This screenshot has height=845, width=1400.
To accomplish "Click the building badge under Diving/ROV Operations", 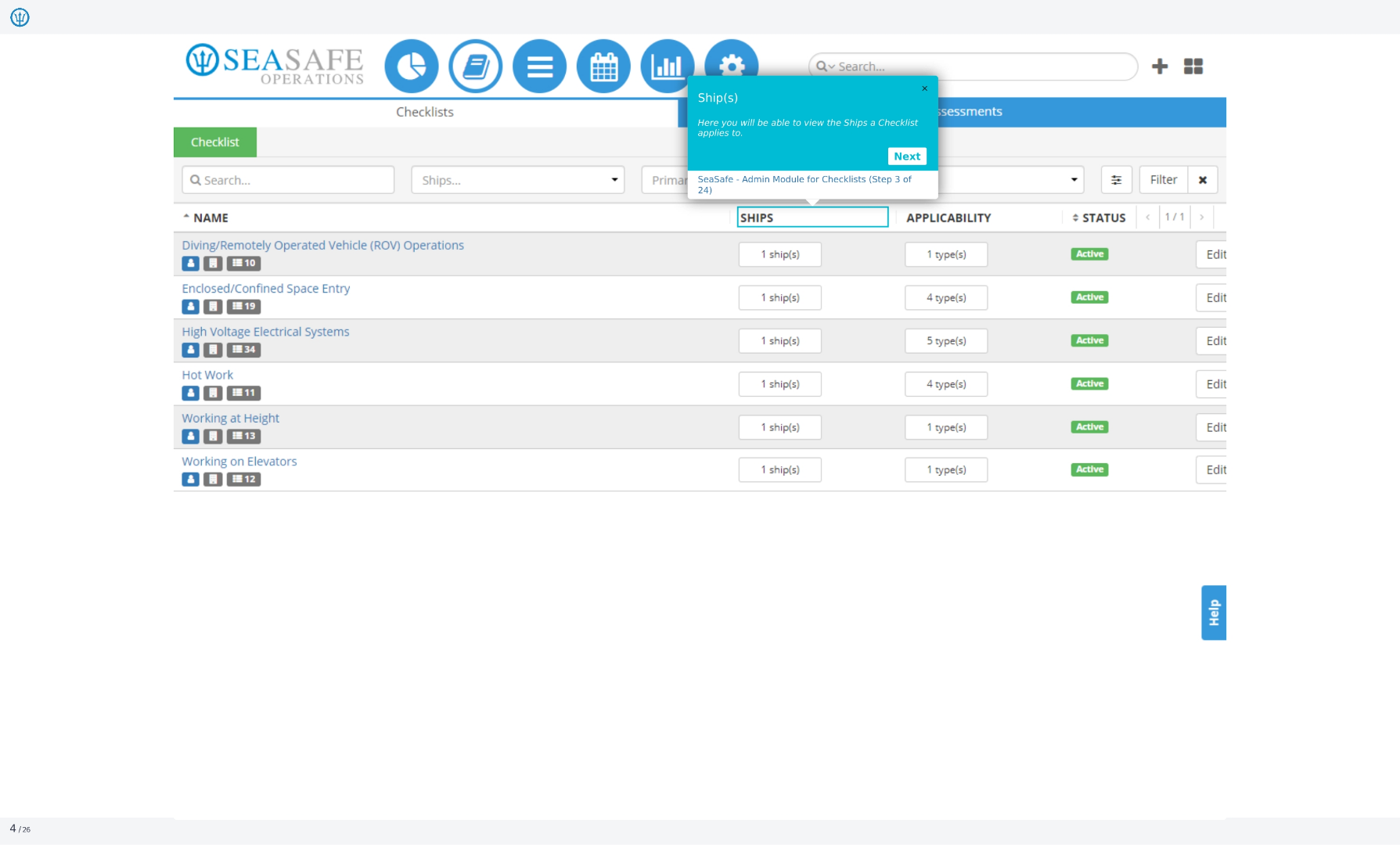I will pos(213,264).
